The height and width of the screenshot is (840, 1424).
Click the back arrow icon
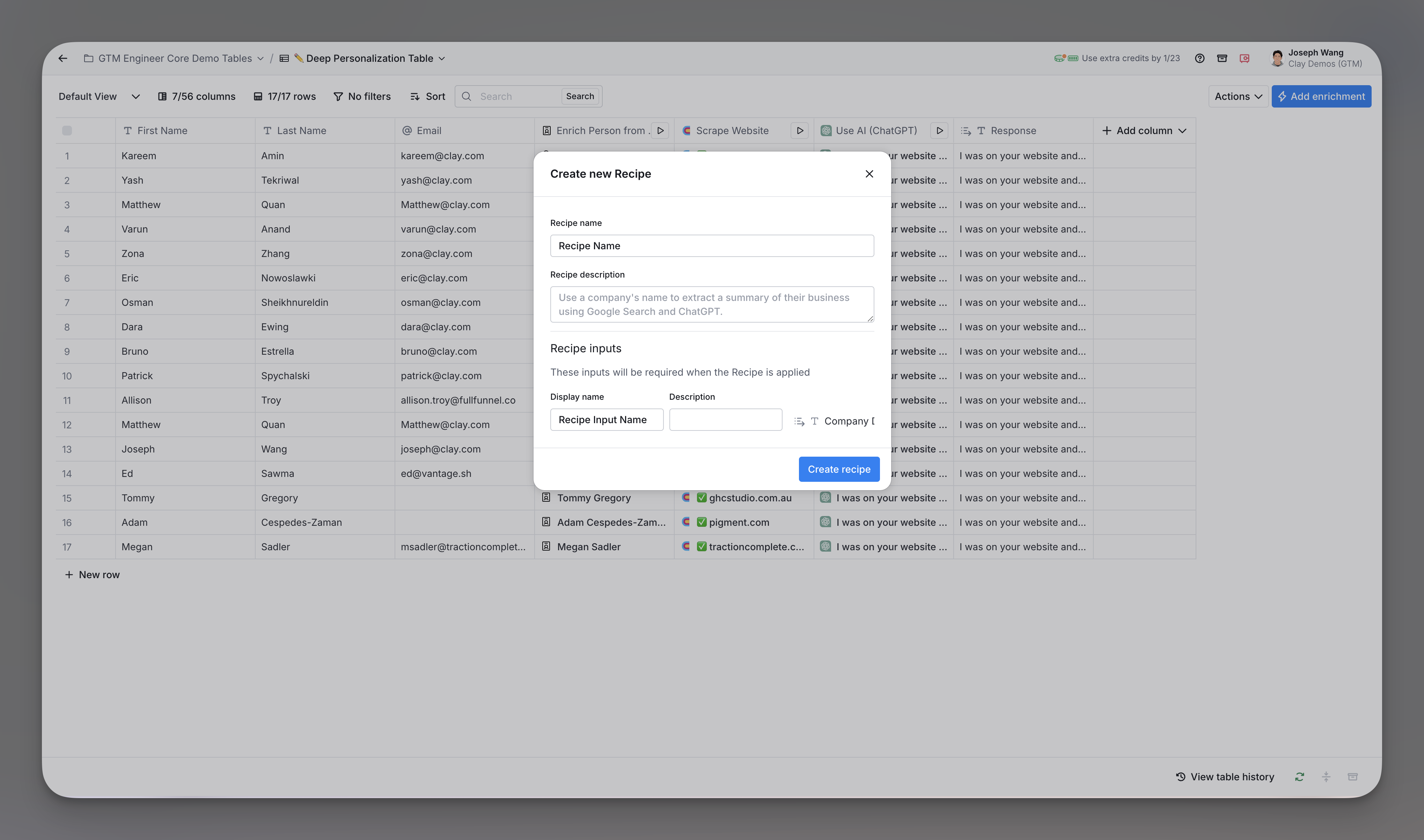(x=63, y=58)
